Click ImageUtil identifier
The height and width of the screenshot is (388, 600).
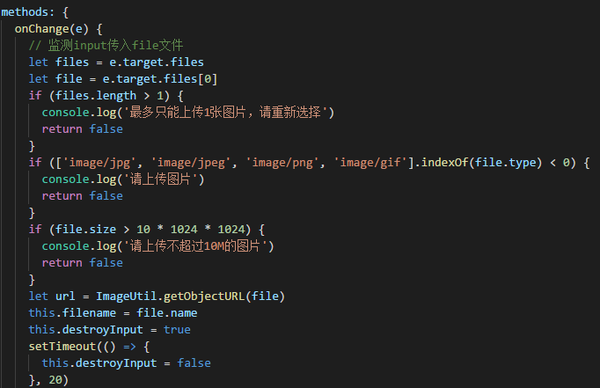pos(126,296)
